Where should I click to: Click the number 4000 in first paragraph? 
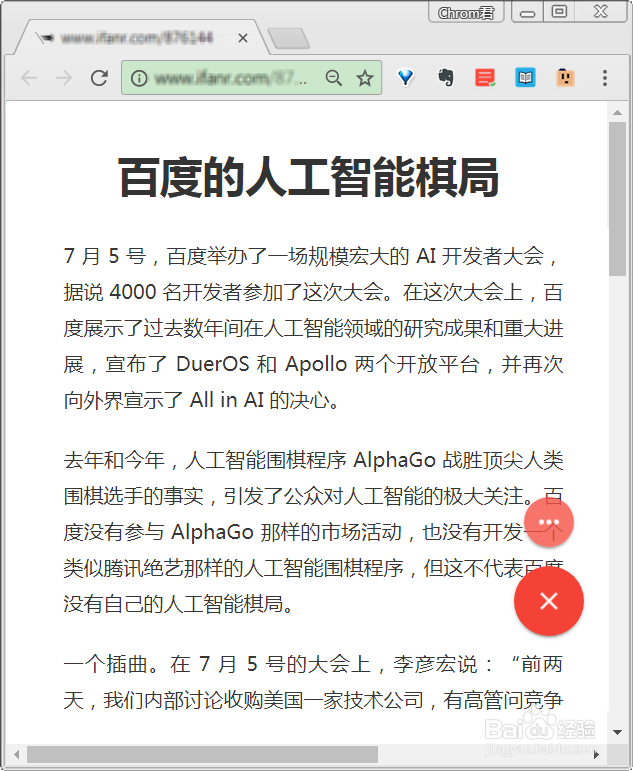[x=133, y=292]
